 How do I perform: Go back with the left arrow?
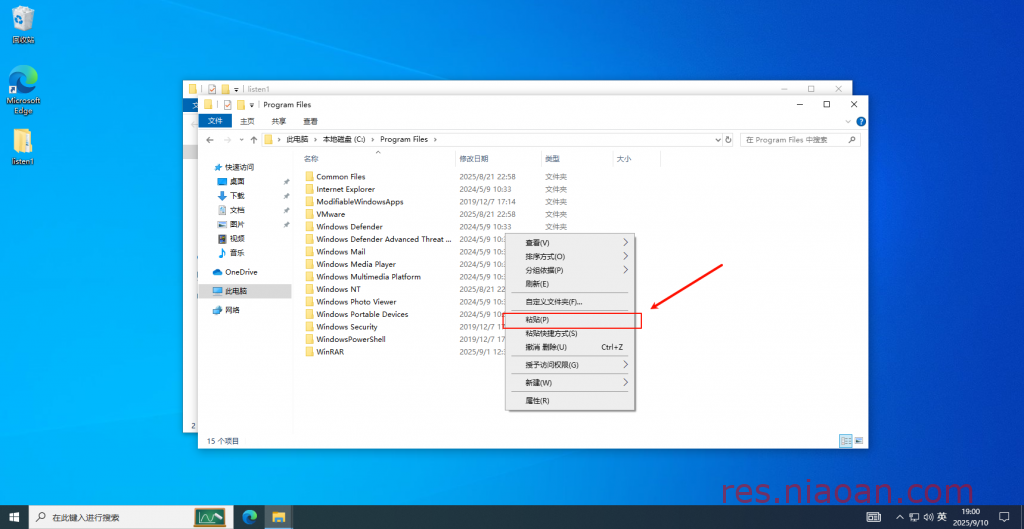(x=210, y=140)
